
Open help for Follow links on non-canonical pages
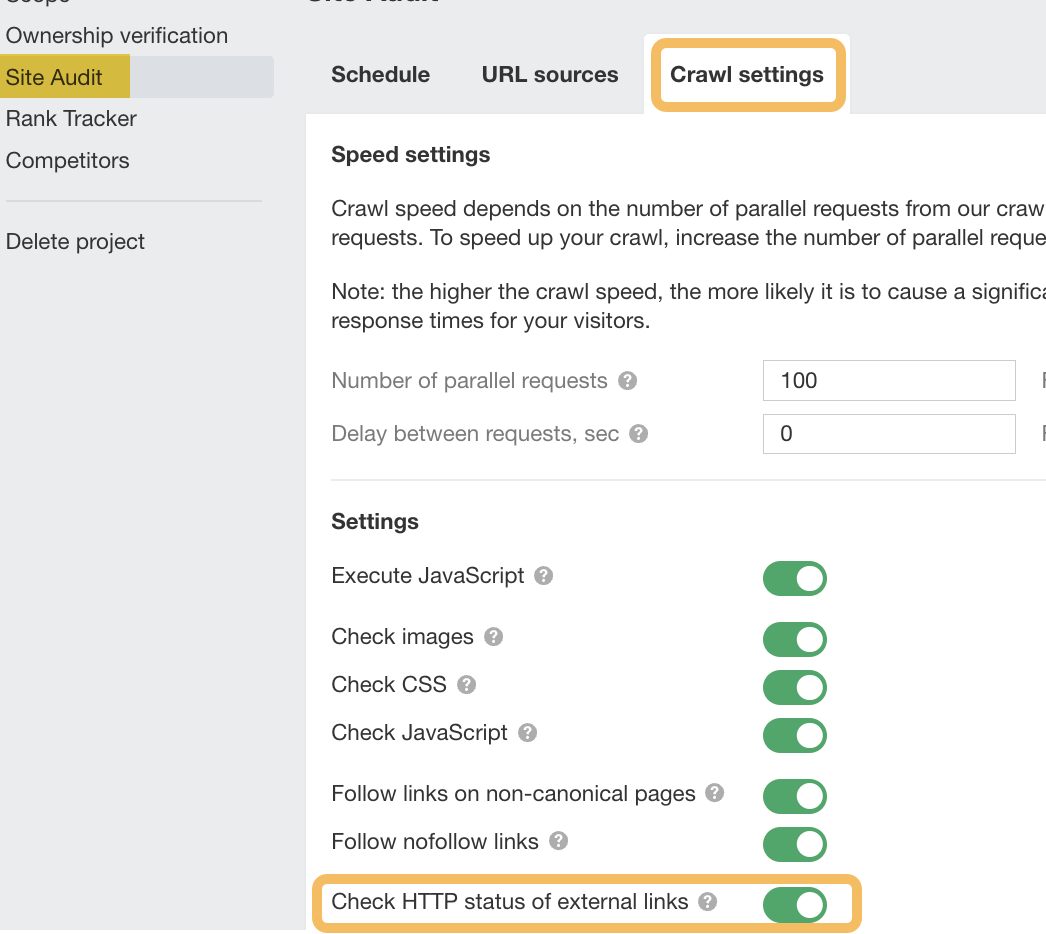[x=714, y=793]
